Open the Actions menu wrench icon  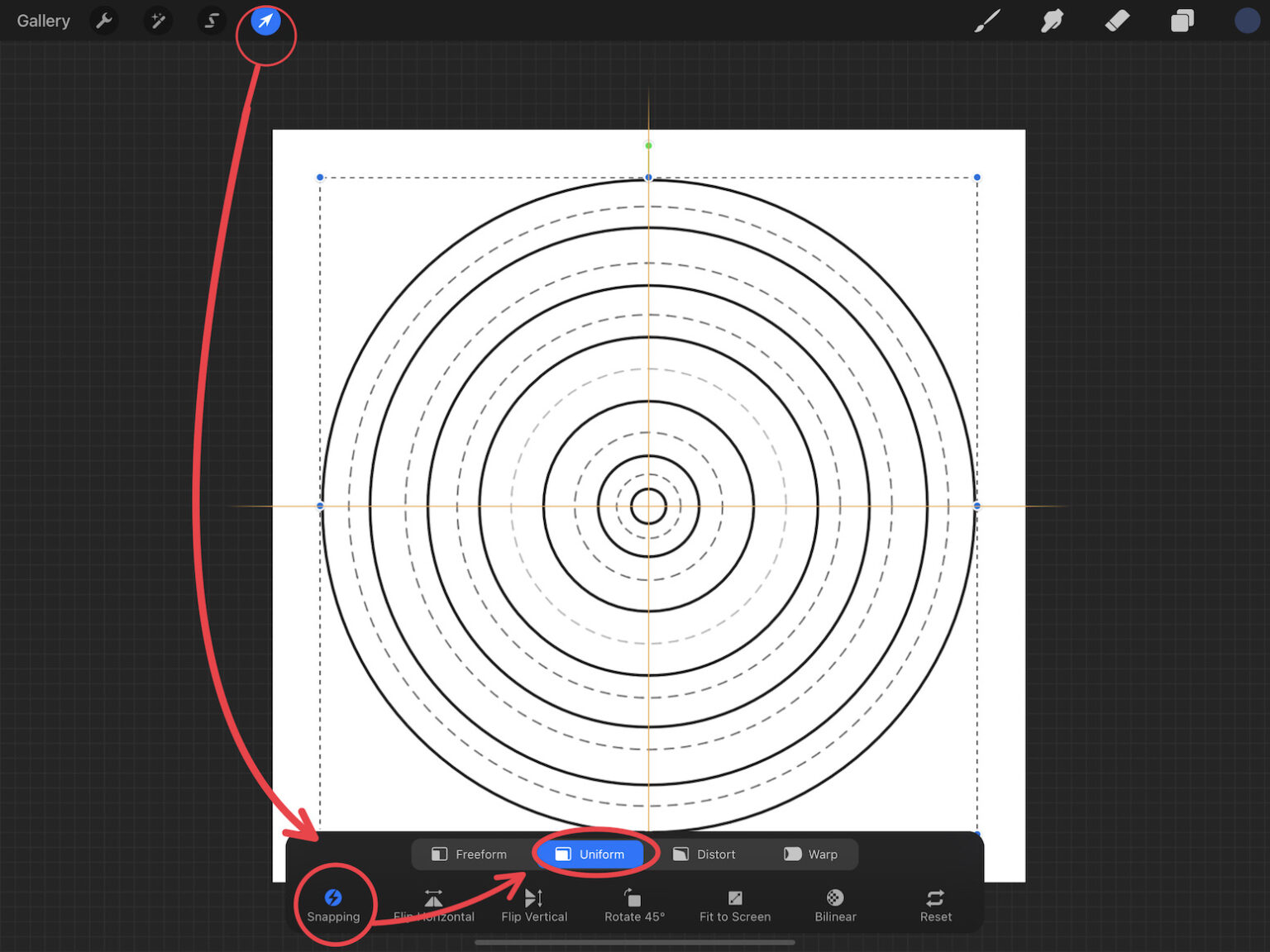point(104,21)
